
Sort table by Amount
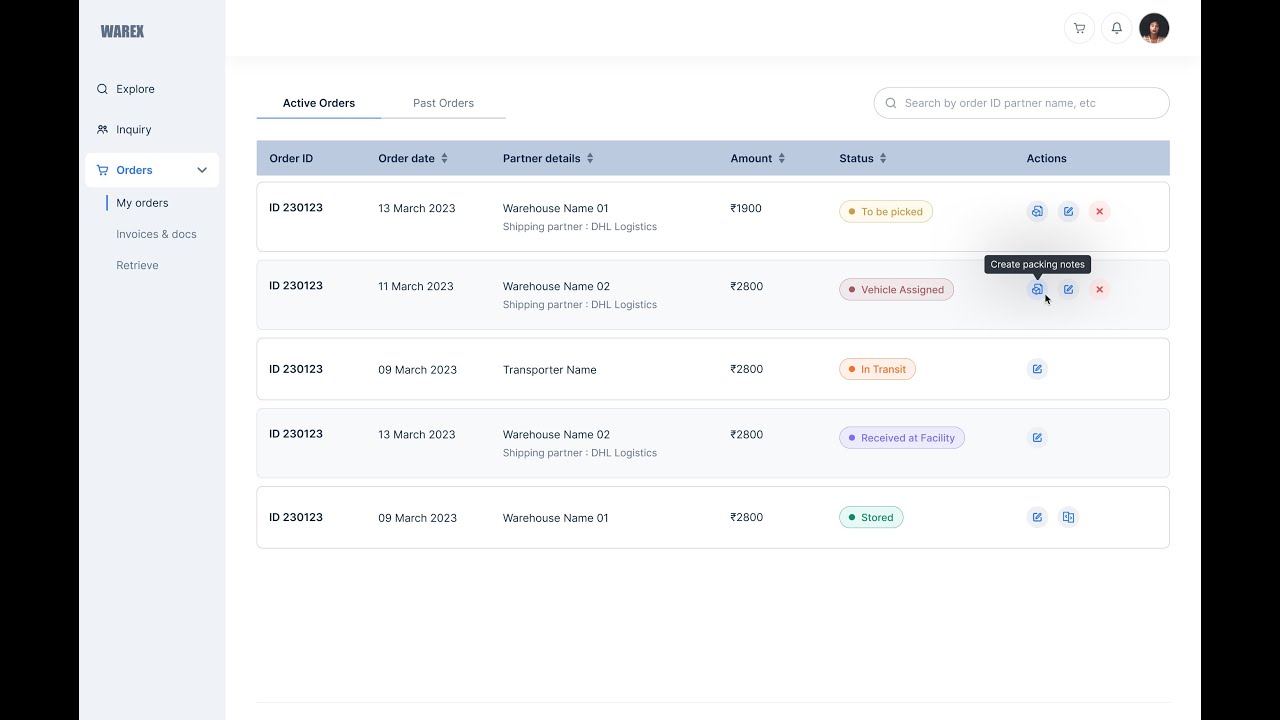coord(781,159)
